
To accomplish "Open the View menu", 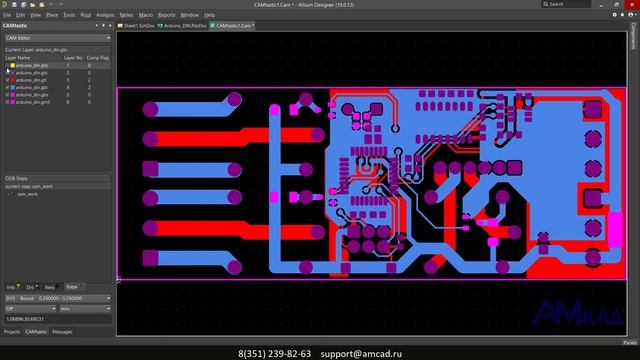I will pyautogui.click(x=36, y=15).
